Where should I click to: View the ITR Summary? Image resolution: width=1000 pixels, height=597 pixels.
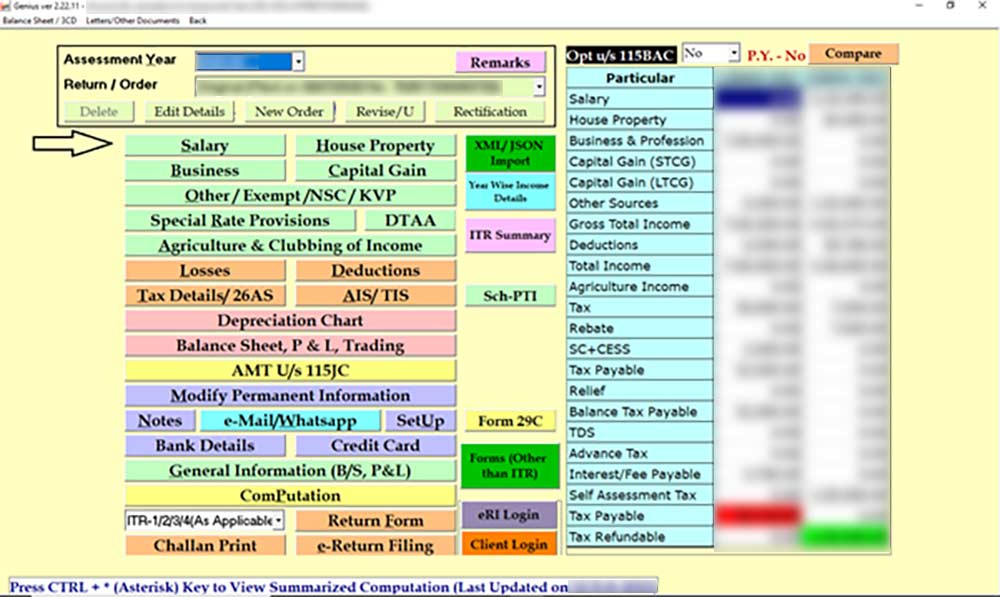pyautogui.click(x=509, y=236)
